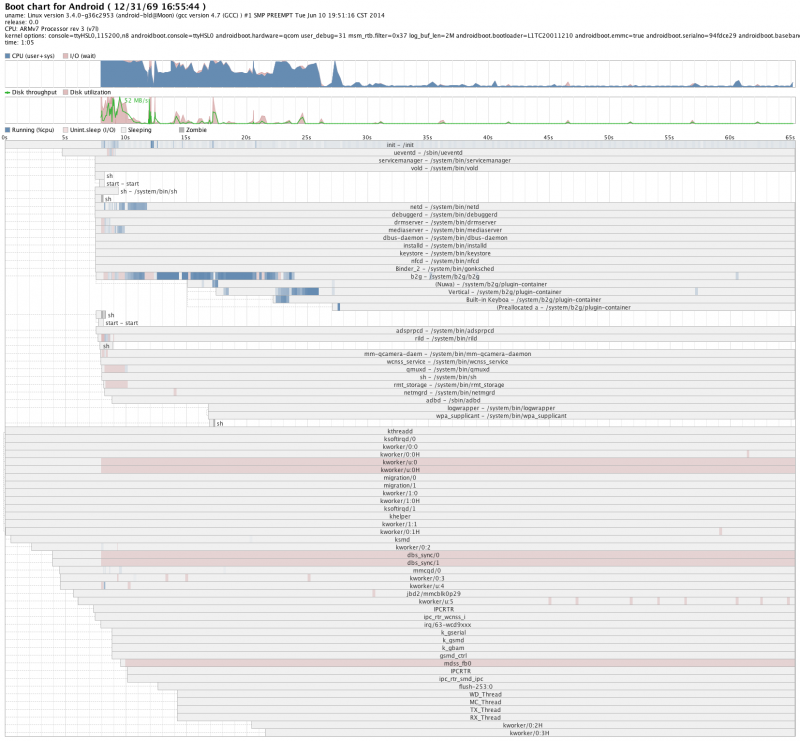Select the debuggerd process row
Viewport: 800px width, 741px height.
pyautogui.click(x=445, y=214)
